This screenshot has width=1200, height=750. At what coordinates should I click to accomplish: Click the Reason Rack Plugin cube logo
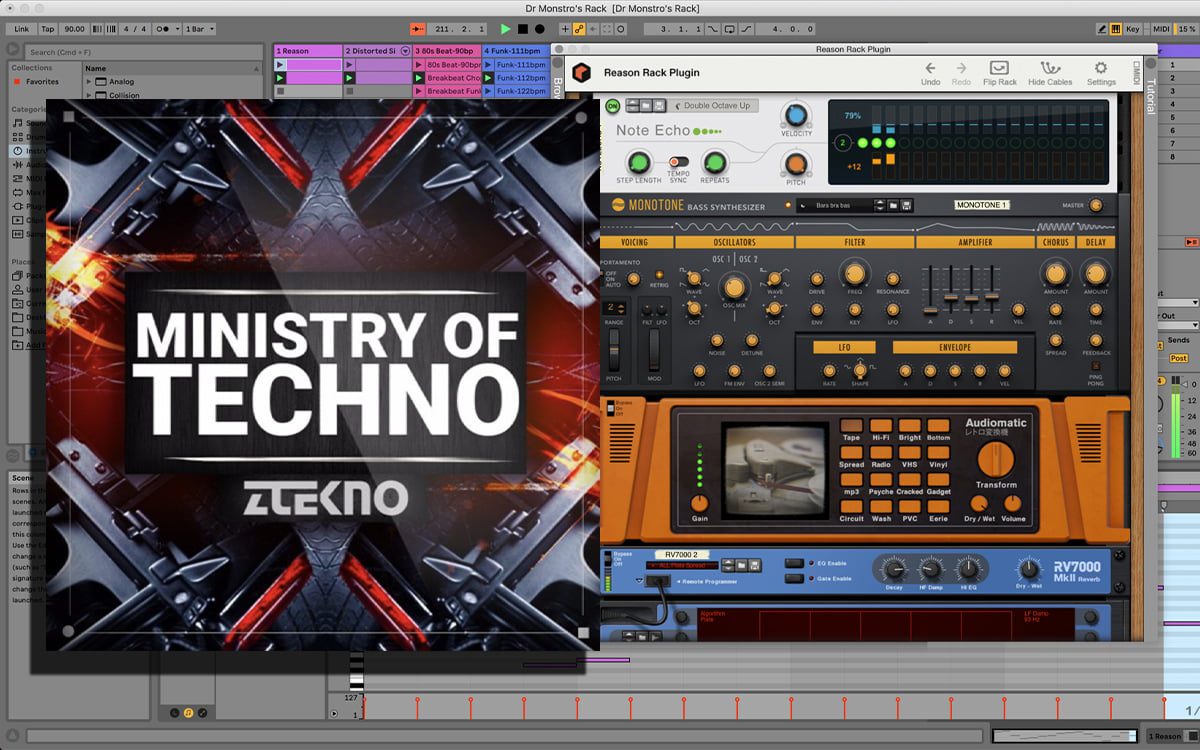point(581,73)
